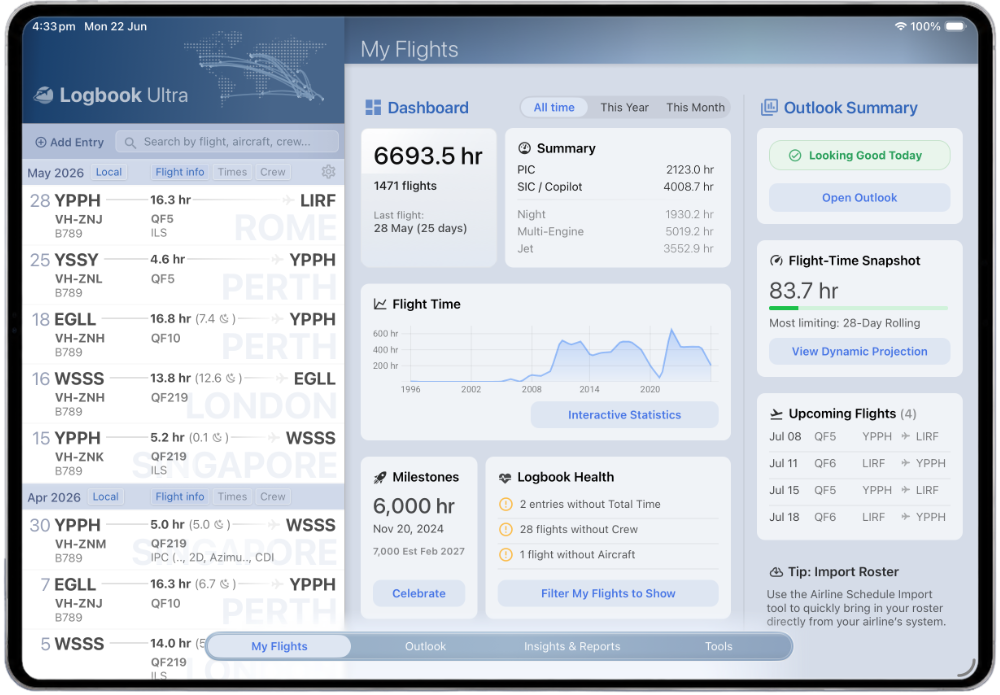Click the Celebrate button
Viewport: 1000px width, 695px height.
(x=419, y=593)
